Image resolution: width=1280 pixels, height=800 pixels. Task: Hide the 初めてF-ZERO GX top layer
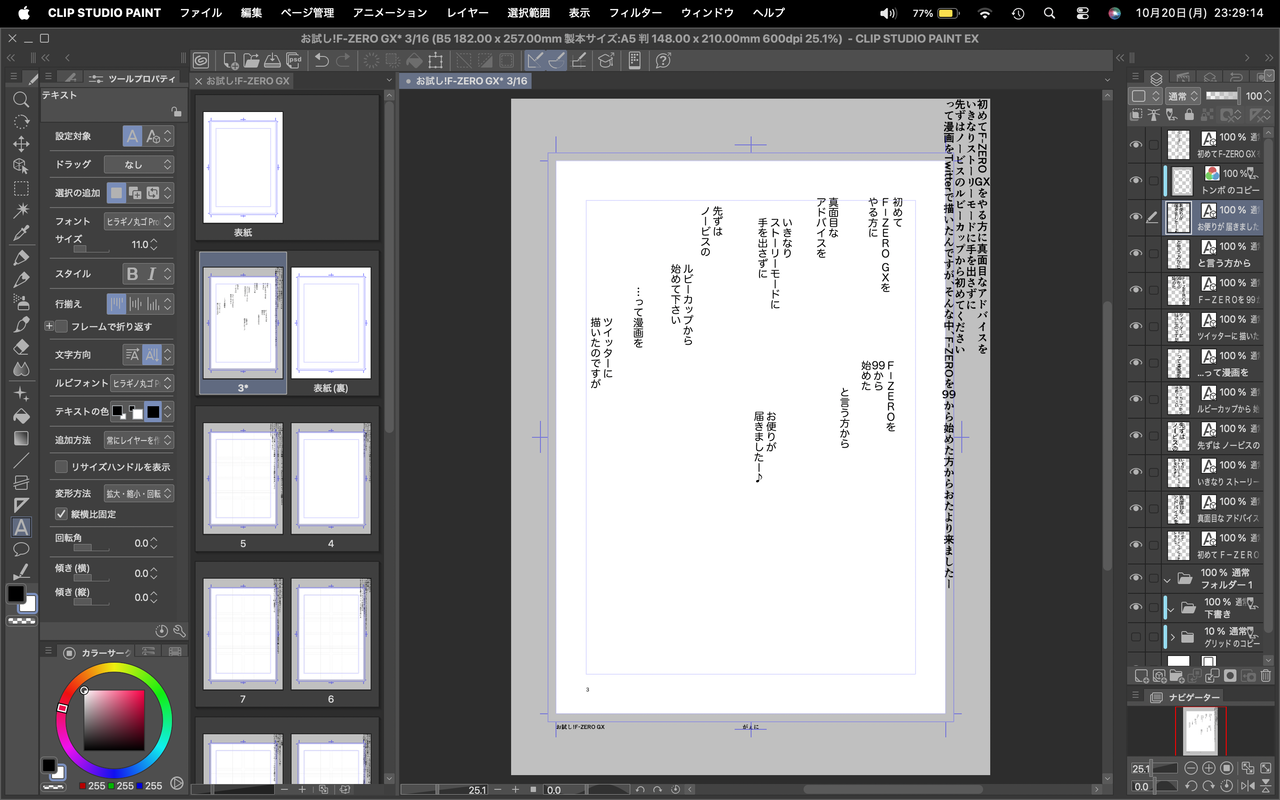[1136, 145]
